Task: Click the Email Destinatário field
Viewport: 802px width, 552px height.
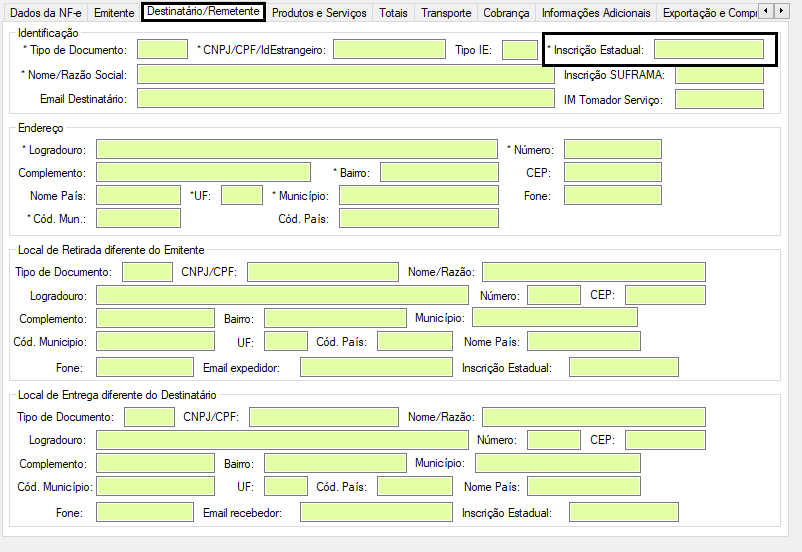Action: 346,99
